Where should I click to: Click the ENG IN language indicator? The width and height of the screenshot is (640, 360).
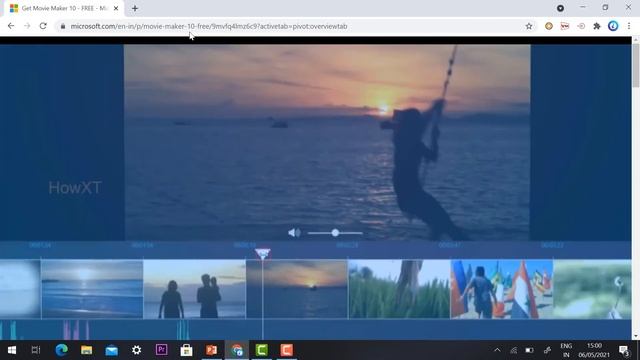click(x=566, y=350)
